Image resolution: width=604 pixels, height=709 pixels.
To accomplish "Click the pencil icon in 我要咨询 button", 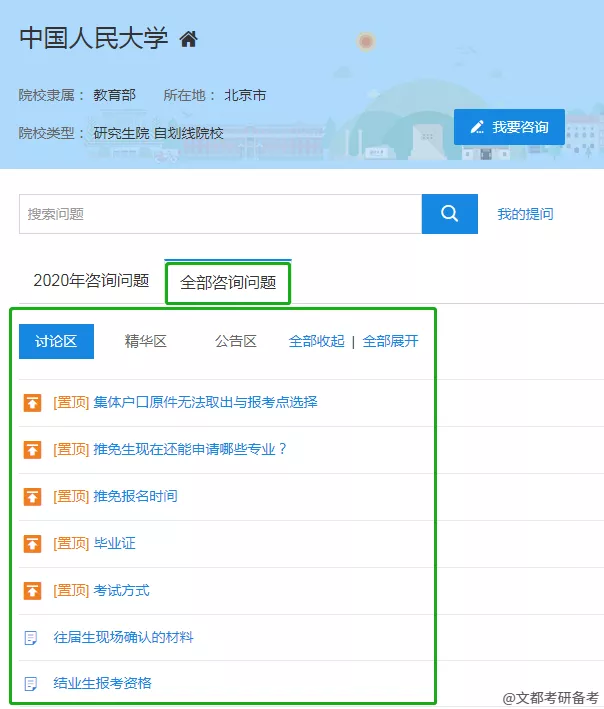I will tap(477, 127).
